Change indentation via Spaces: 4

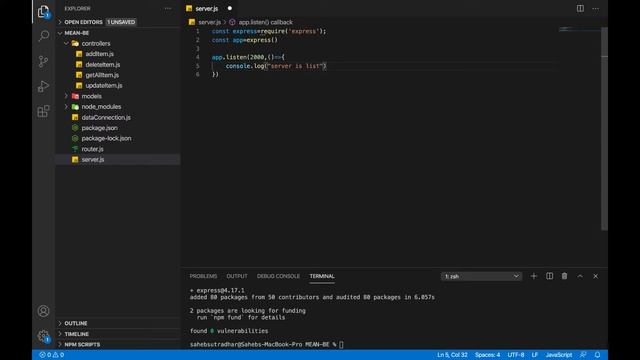487,355
